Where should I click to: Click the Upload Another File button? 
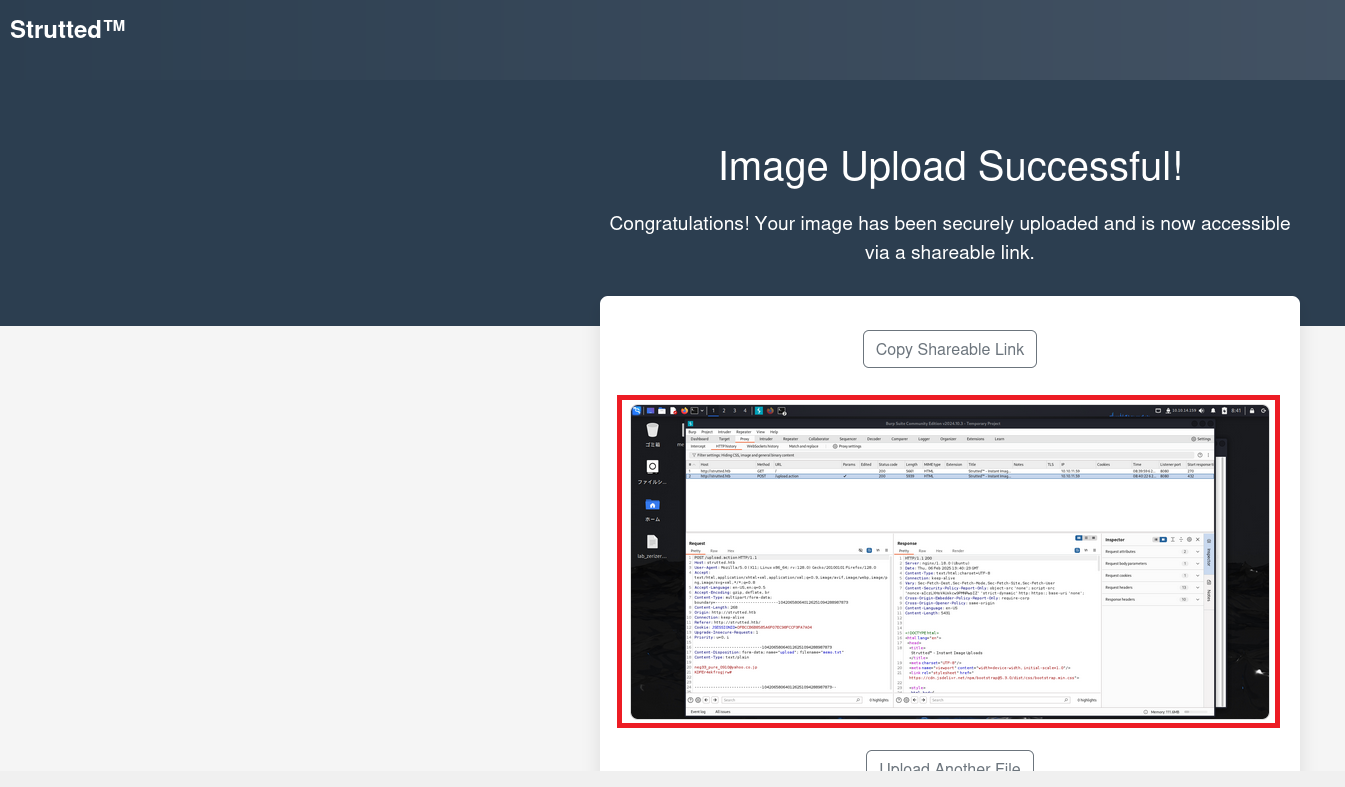950,767
